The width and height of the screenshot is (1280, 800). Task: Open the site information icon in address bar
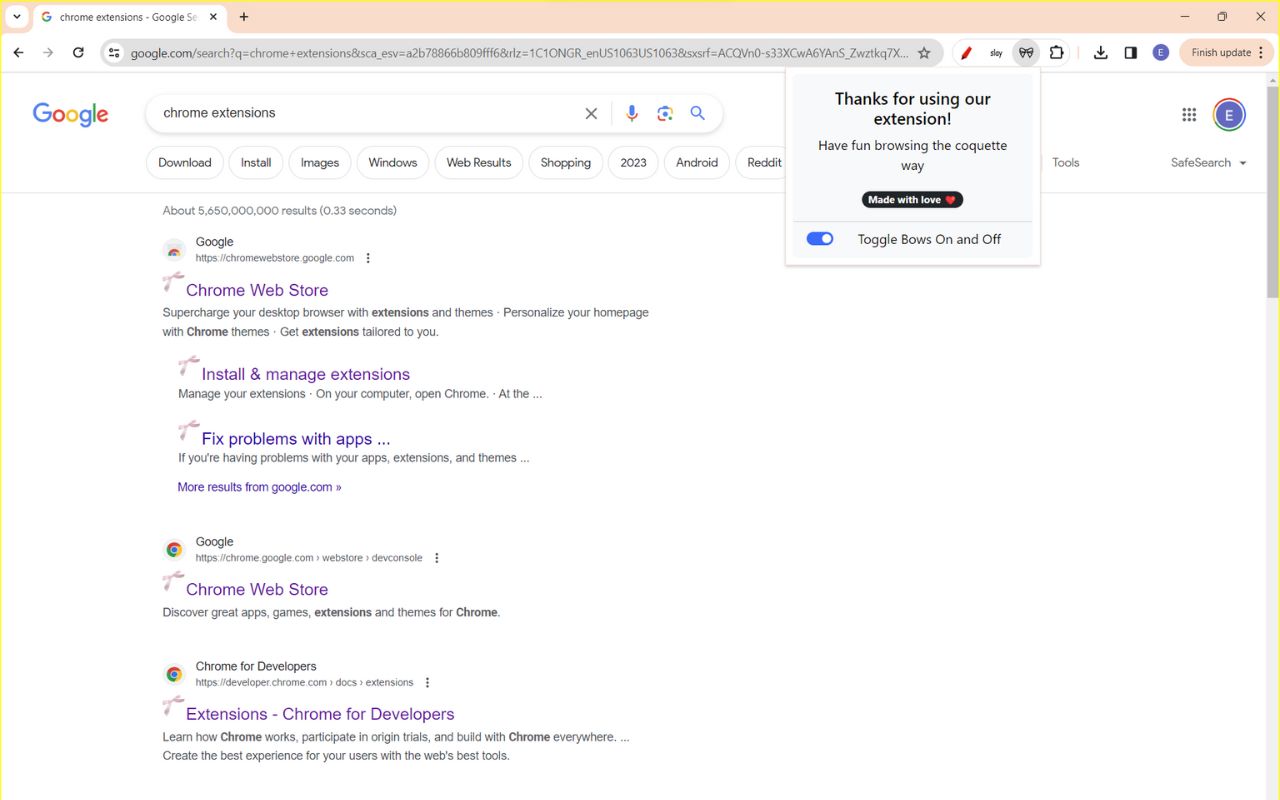114,53
